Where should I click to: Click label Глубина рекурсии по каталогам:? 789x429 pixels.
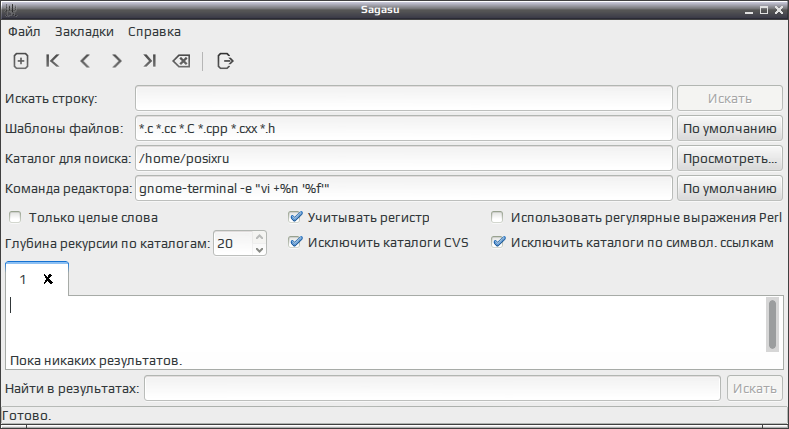click(x=107, y=243)
